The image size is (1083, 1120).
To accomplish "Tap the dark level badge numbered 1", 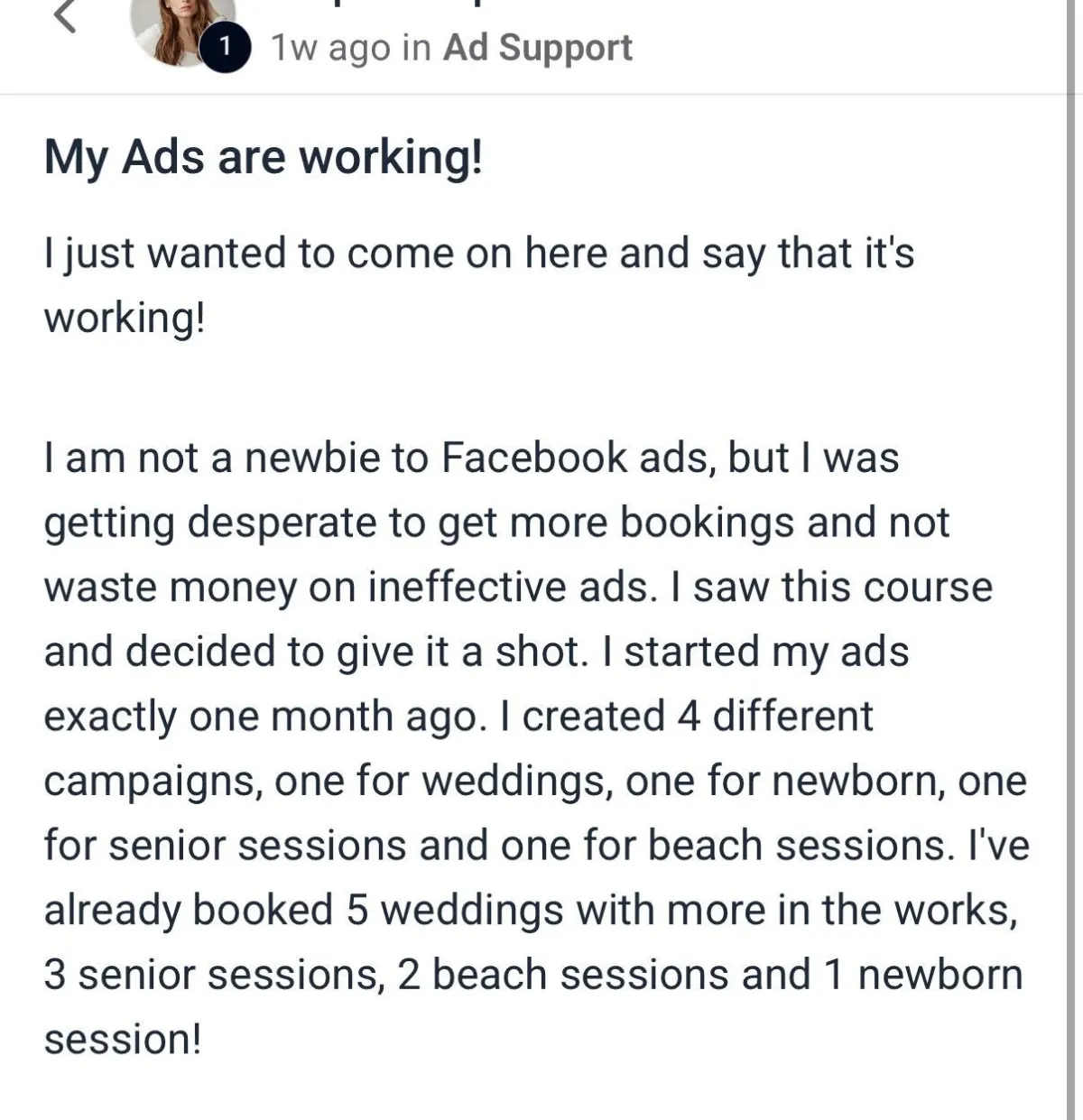I will 225,49.
